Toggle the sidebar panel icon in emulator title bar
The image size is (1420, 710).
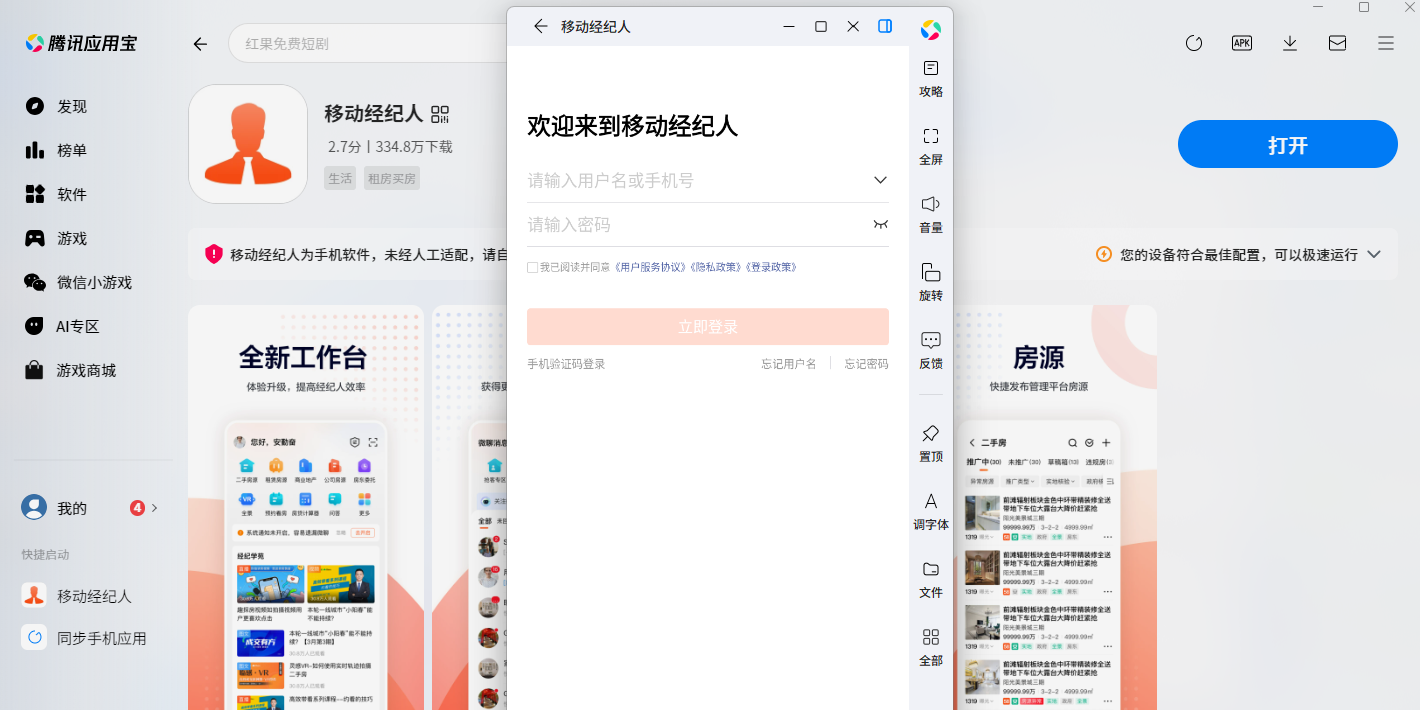click(885, 26)
